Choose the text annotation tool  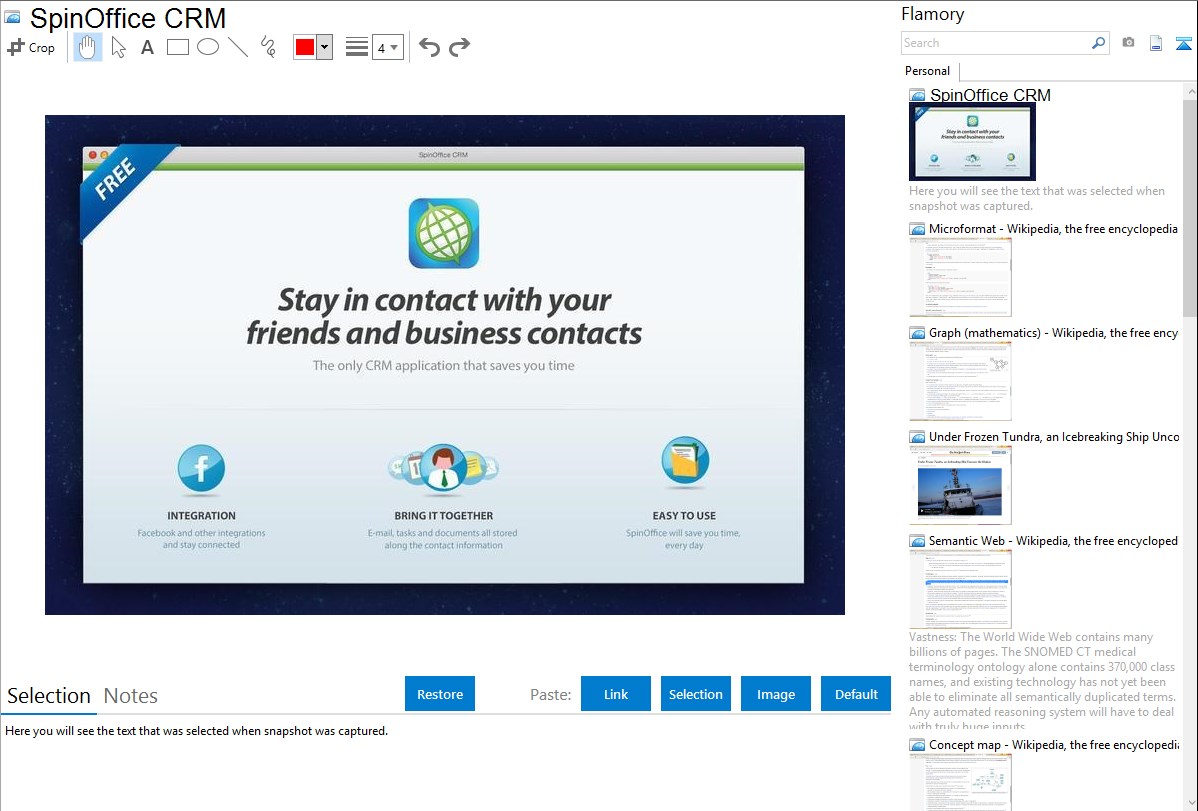(x=147, y=47)
